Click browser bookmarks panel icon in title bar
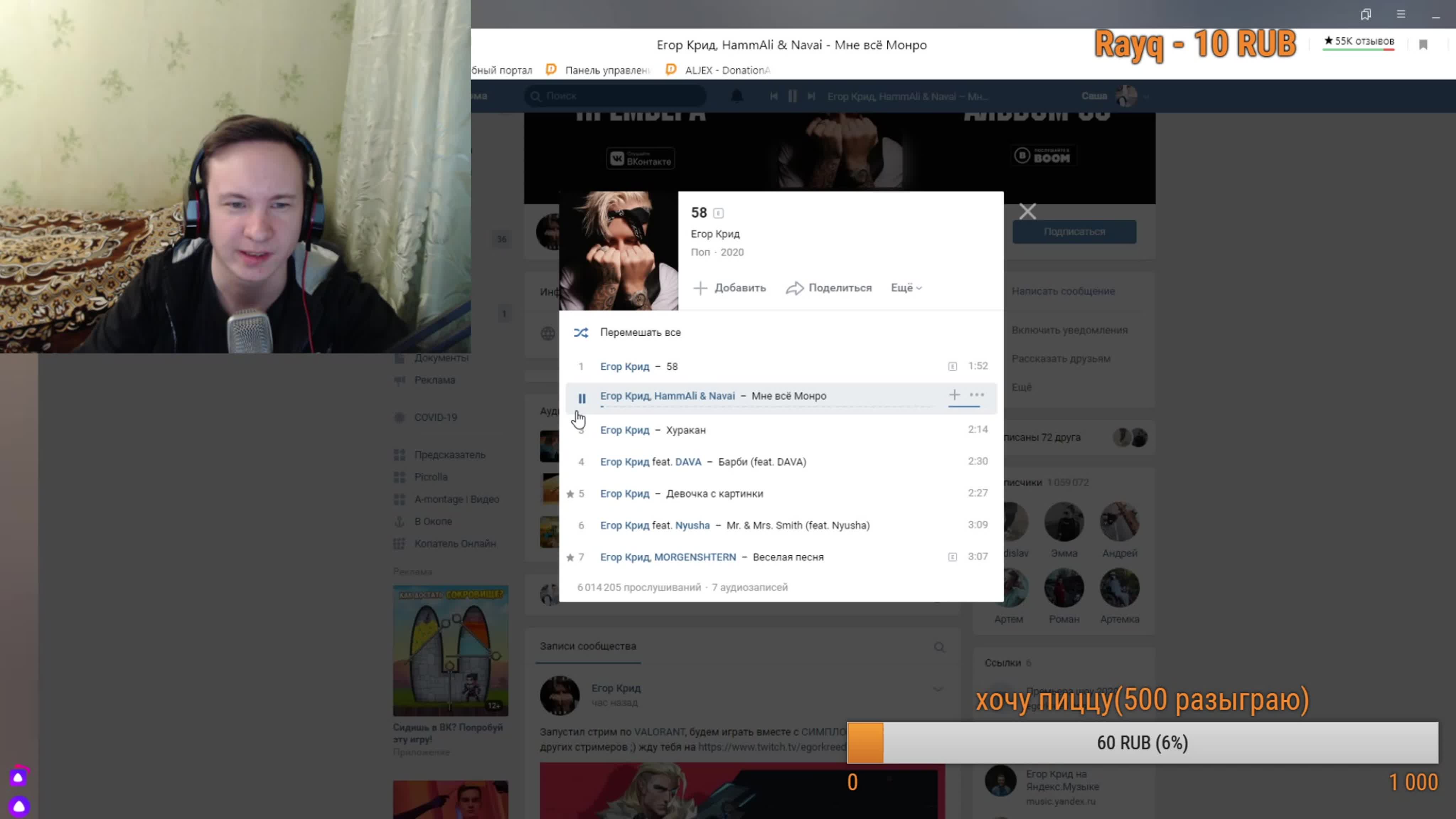The height and width of the screenshot is (819, 1456). coord(1366,14)
